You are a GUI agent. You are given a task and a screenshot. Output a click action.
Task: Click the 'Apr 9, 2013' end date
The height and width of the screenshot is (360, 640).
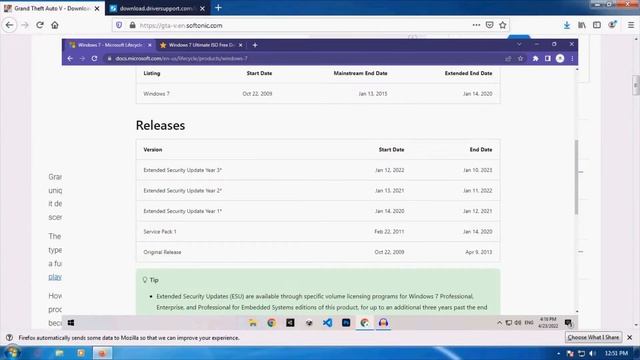click(478, 252)
